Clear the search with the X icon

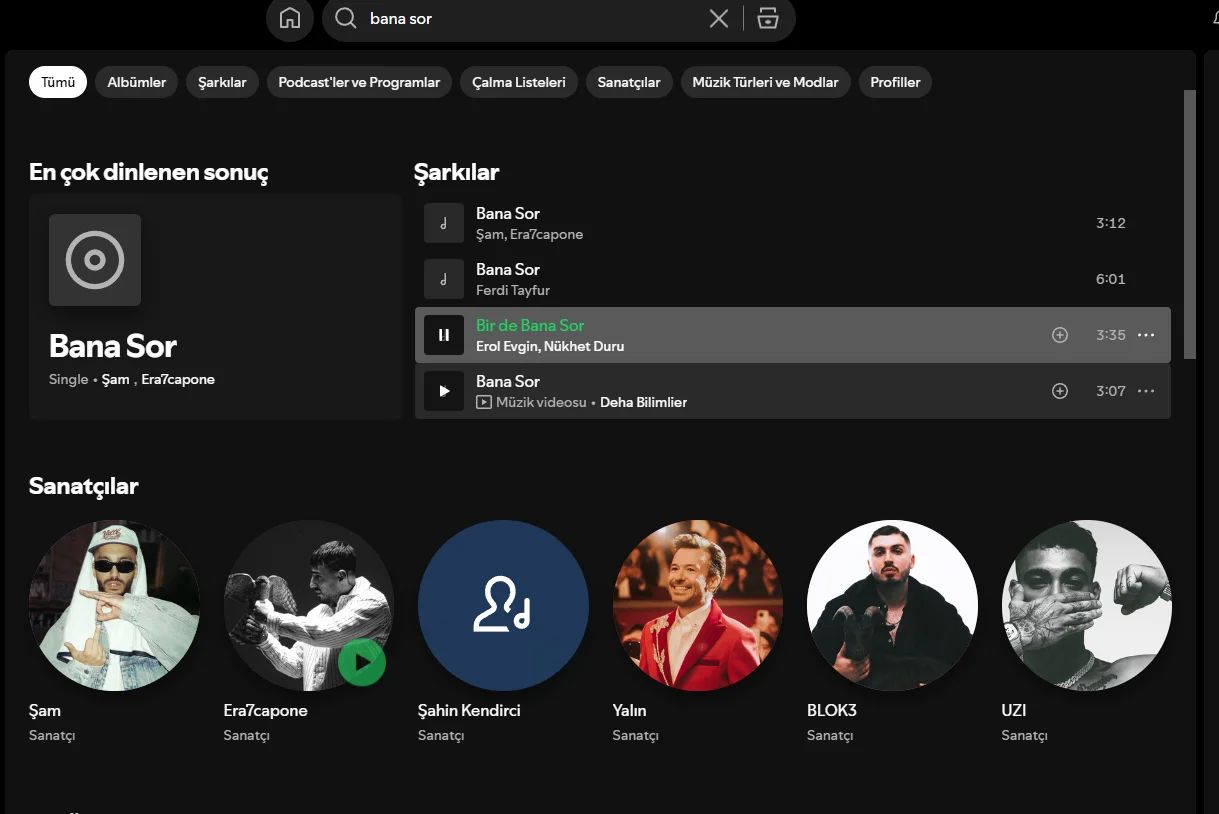click(719, 18)
